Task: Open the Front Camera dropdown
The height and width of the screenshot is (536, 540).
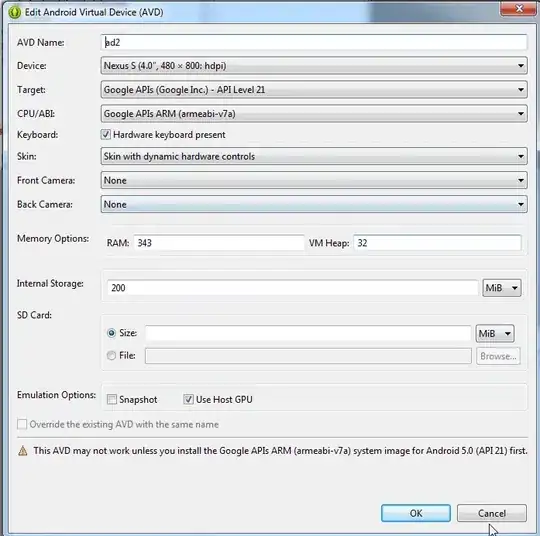Action: pos(314,180)
